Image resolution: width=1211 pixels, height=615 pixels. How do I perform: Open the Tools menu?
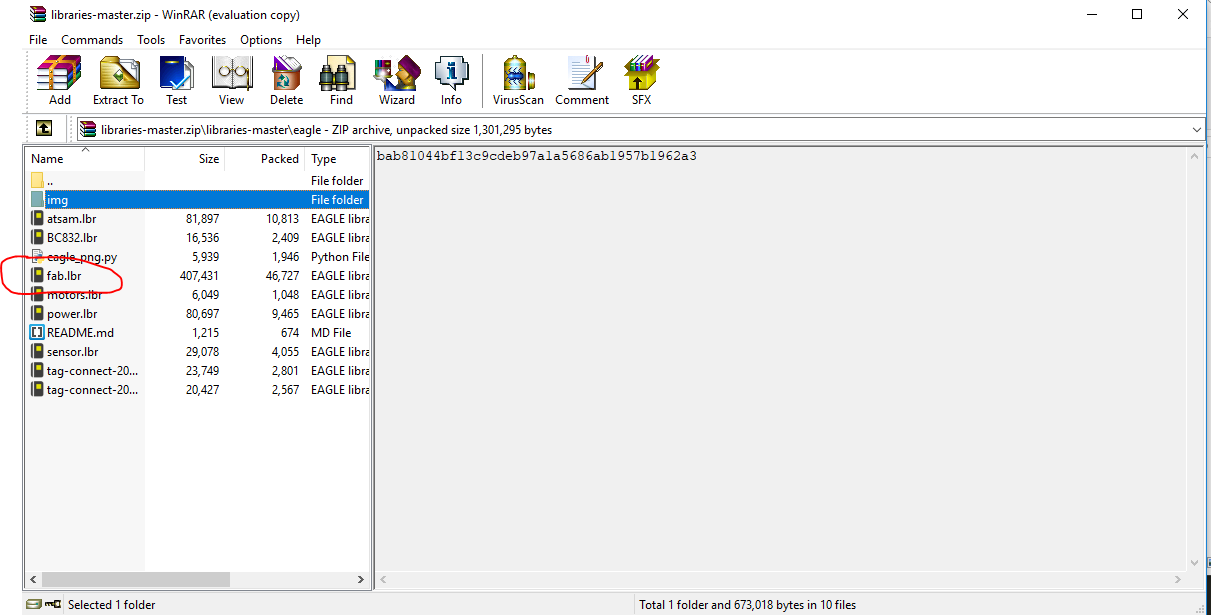(151, 40)
